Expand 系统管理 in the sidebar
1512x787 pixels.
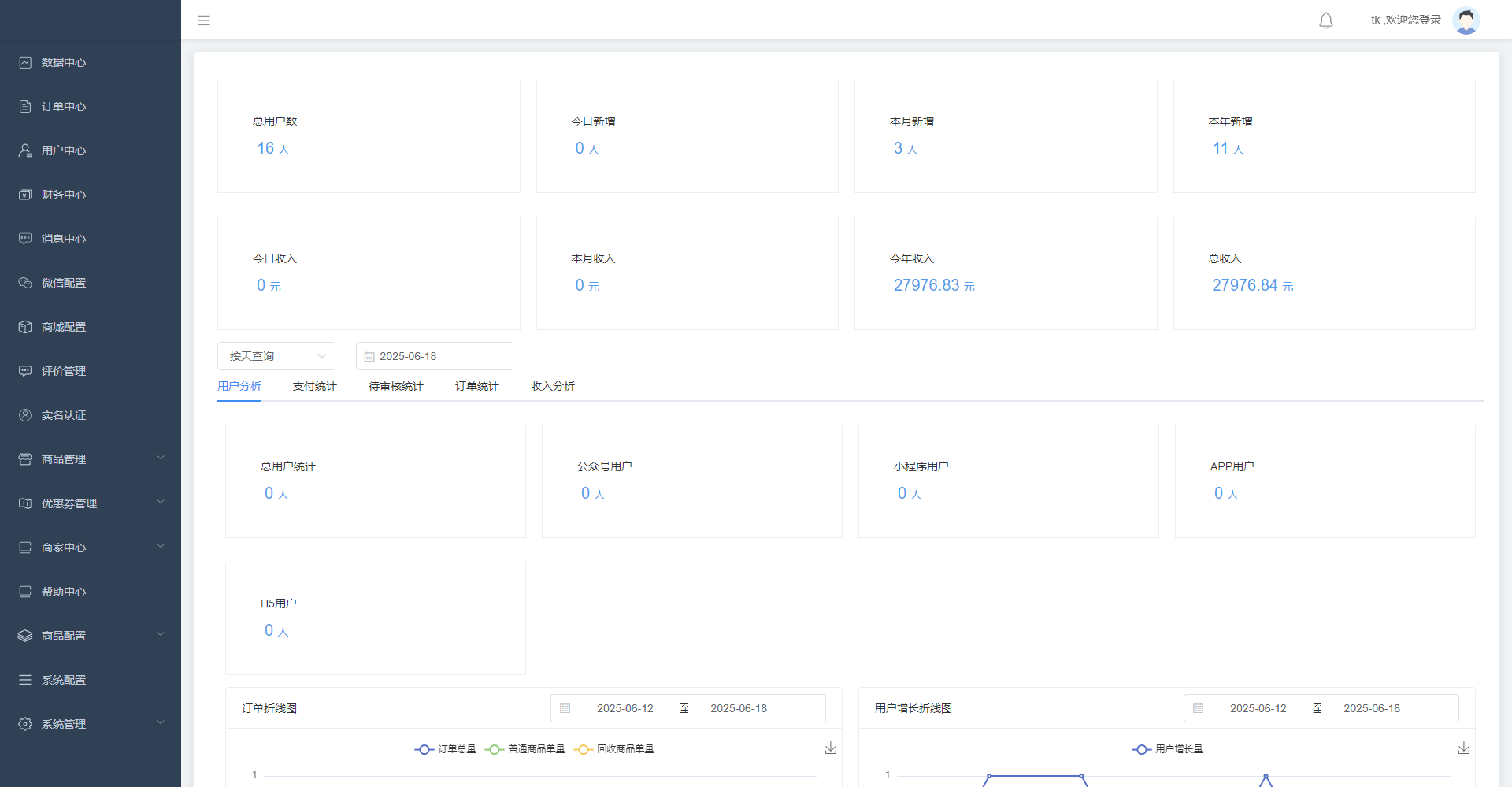coord(91,724)
